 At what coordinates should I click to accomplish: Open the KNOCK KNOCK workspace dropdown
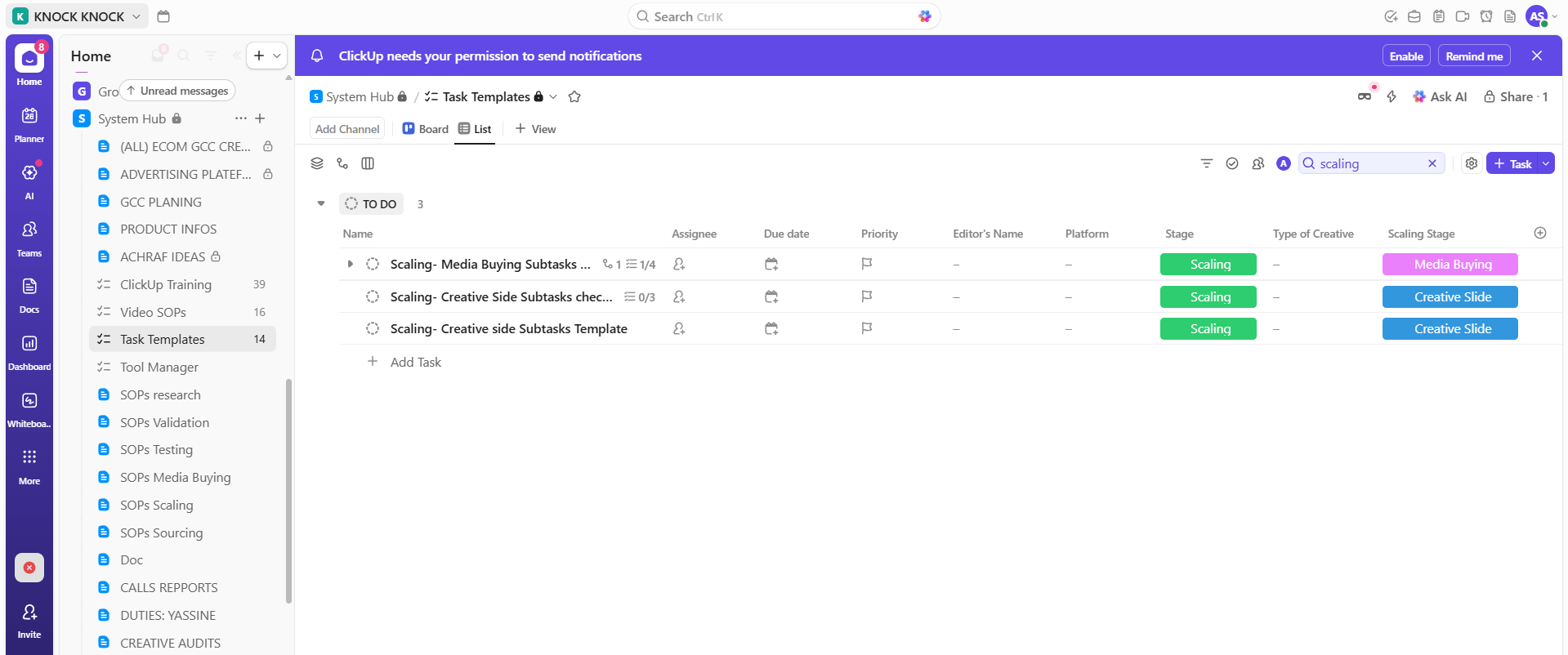click(78, 16)
